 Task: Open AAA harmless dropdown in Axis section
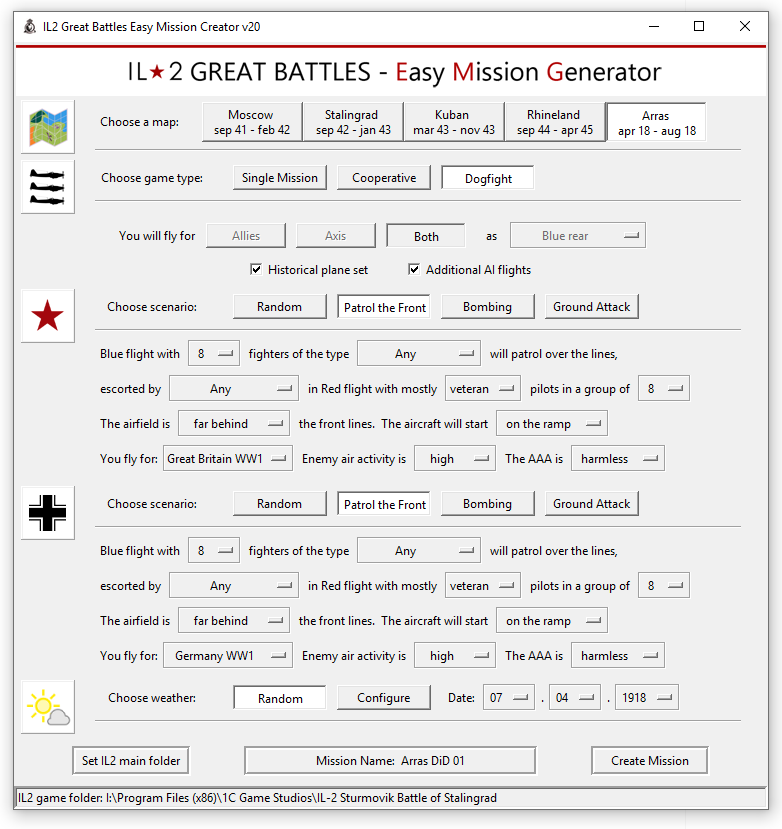[x=618, y=655]
